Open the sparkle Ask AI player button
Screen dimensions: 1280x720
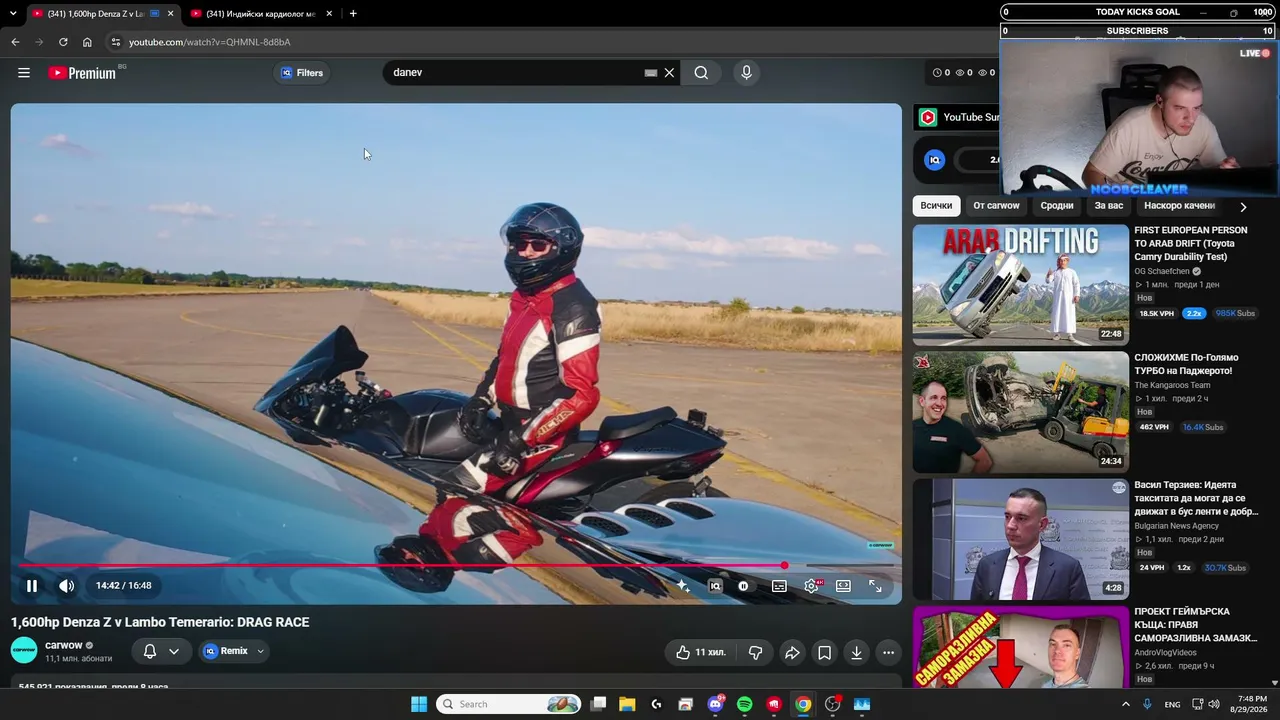point(683,586)
